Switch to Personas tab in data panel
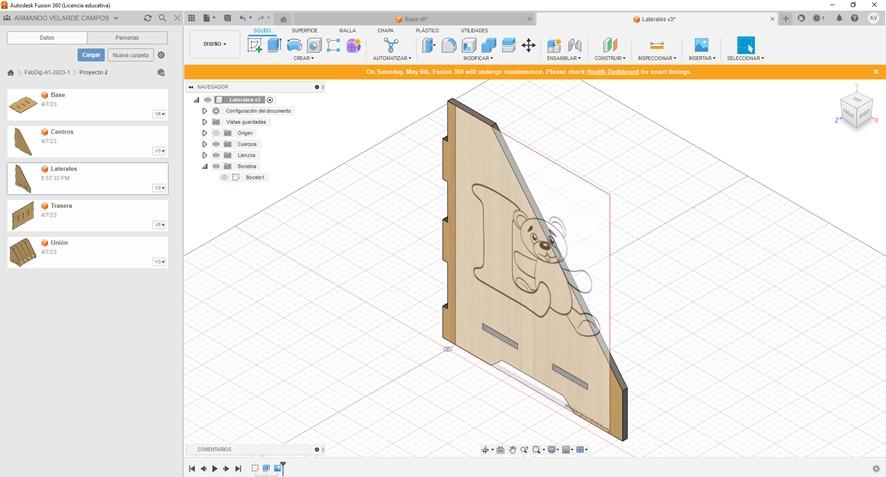 click(127, 37)
